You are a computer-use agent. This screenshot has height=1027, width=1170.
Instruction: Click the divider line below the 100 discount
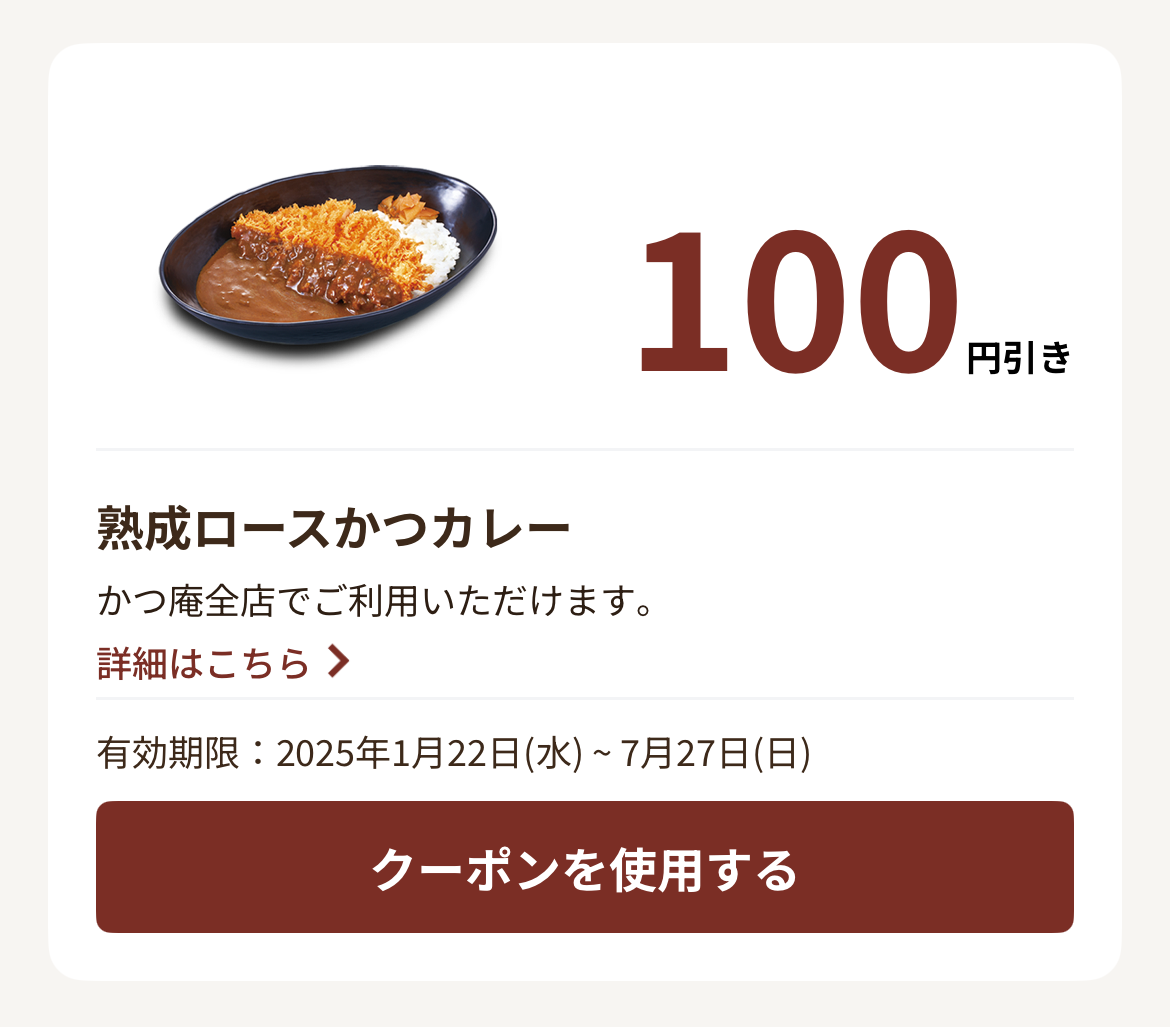(x=584, y=449)
